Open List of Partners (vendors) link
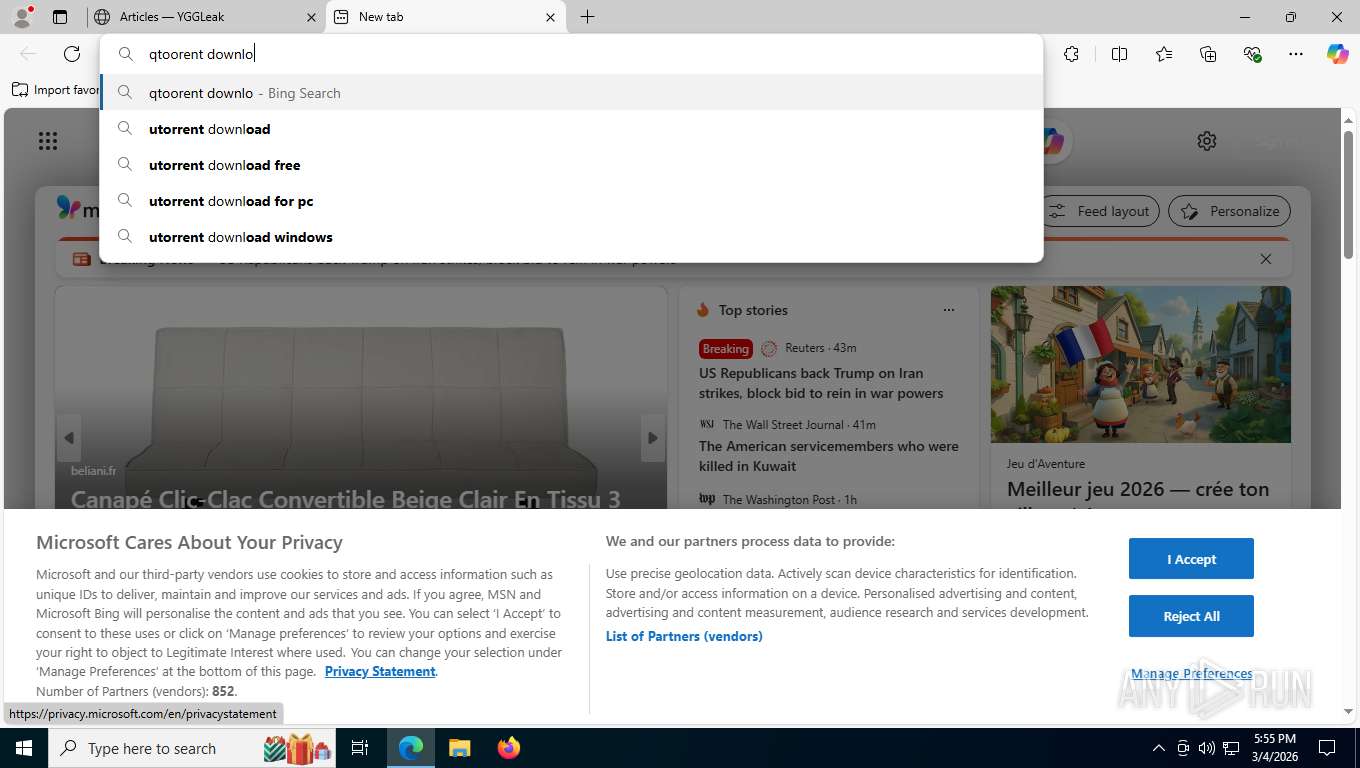 pyautogui.click(x=684, y=636)
